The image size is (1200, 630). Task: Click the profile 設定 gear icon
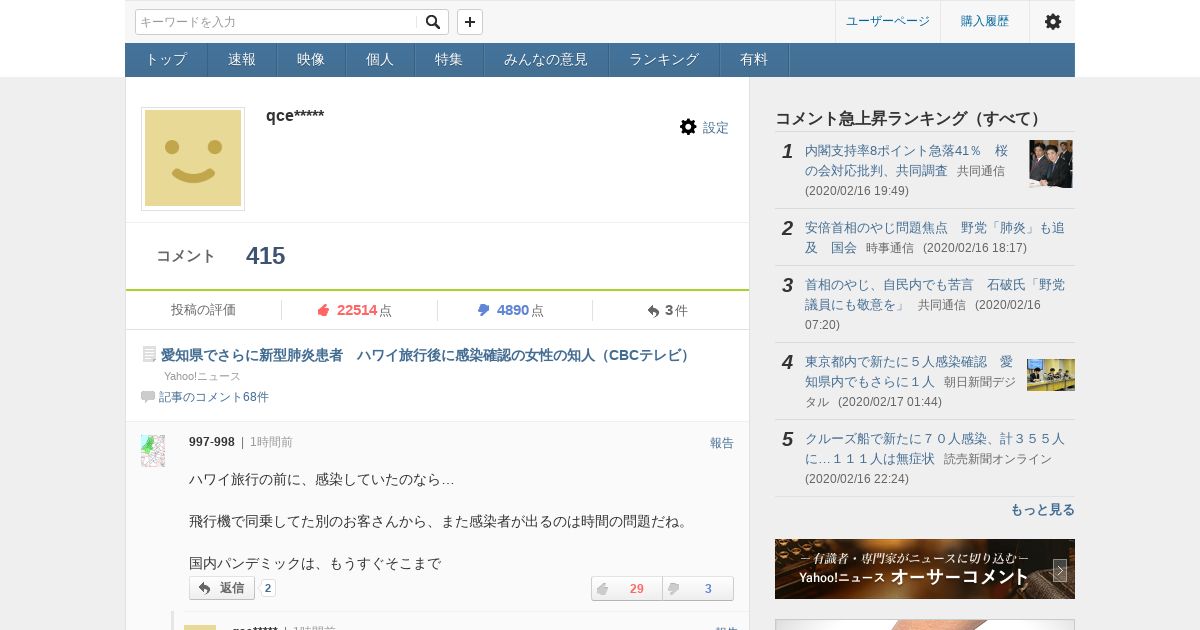click(x=688, y=127)
